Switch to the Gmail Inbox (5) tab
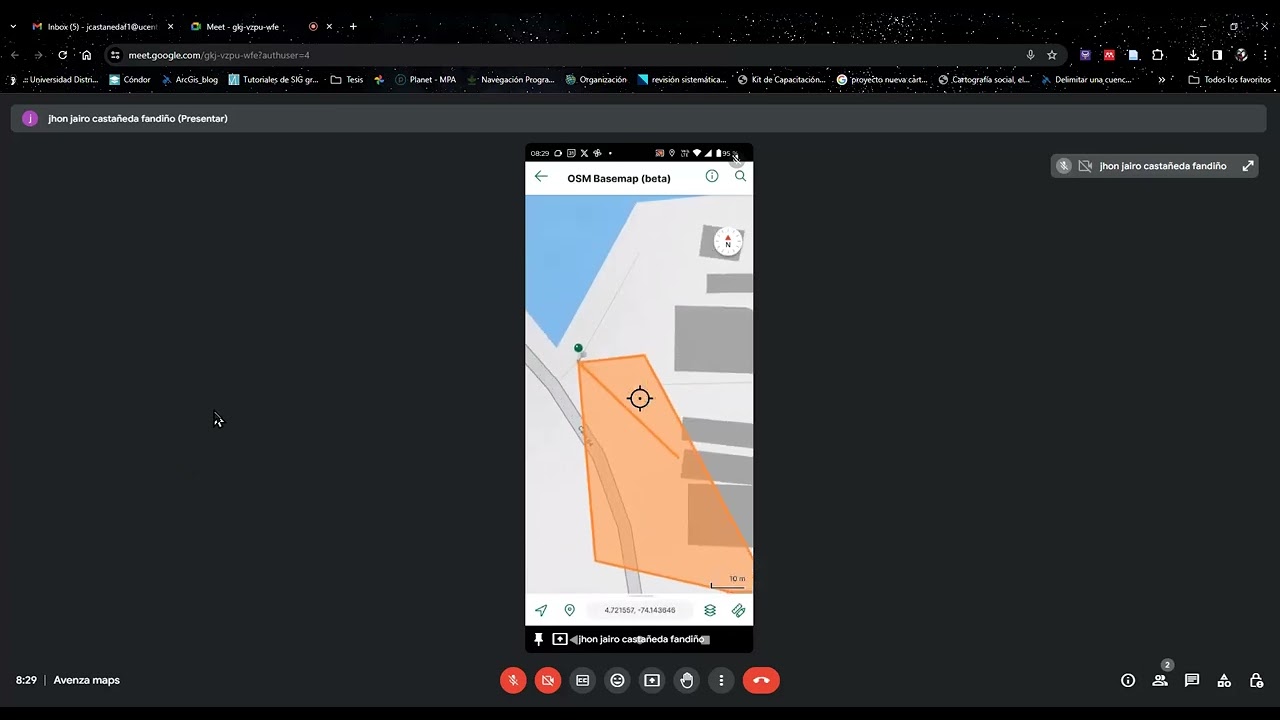 tap(97, 27)
